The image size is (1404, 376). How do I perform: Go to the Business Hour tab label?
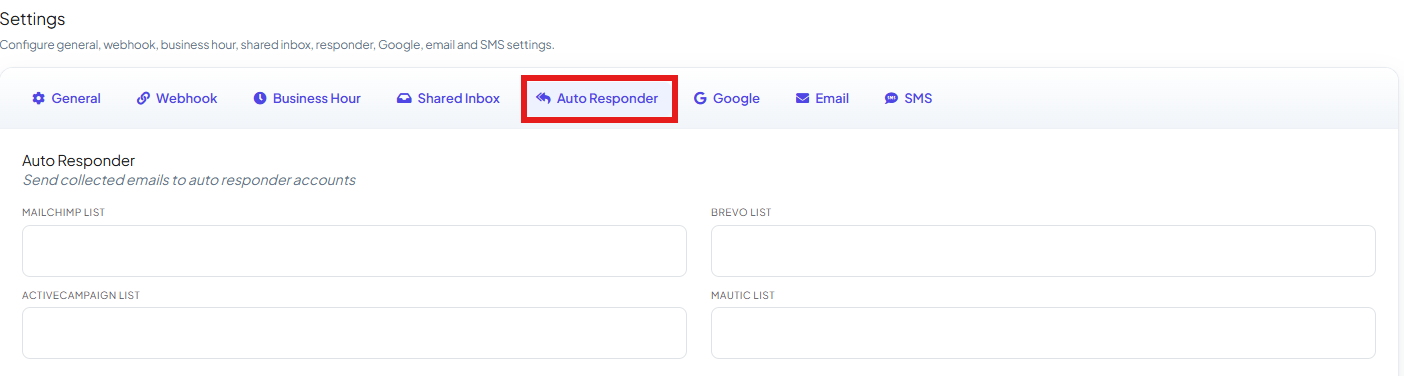(x=317, y=98)
